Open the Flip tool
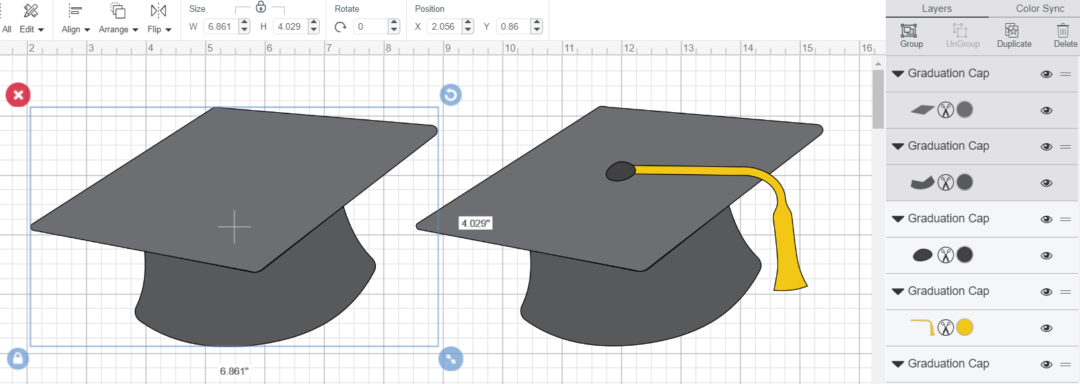Viewport: 1080px width, 384px height. pos(158,10)
